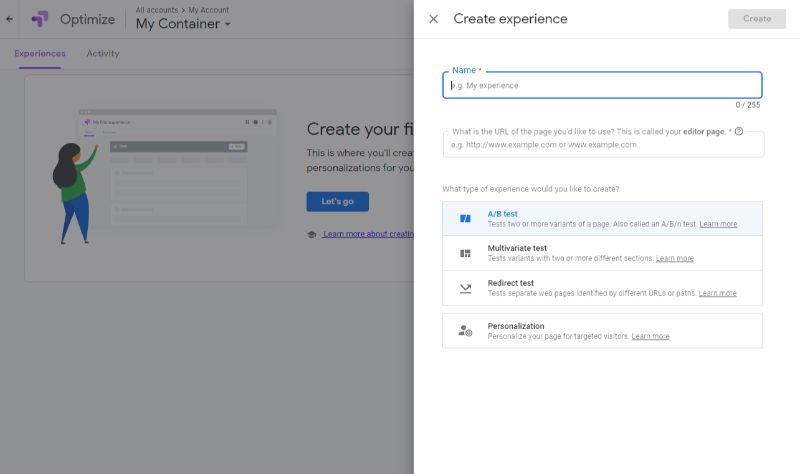
Task: Click the Let's go button
Action: click(x=337, y=202)
